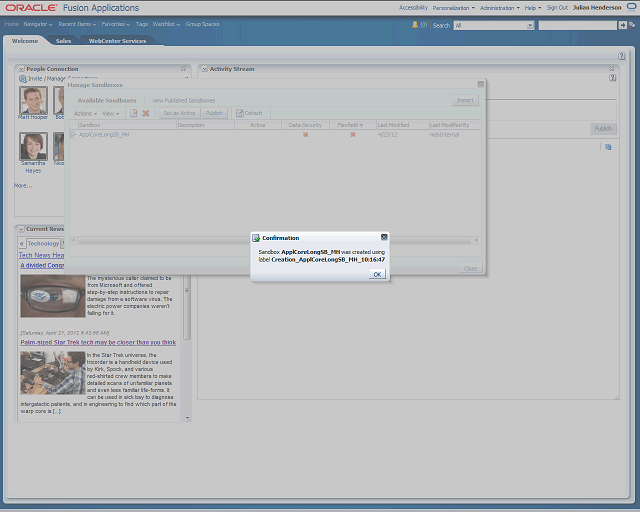The width and height of the screenshot is (640, 512).
Task: Open the Tech News Headlines link
Action: (x=41, y=255)
